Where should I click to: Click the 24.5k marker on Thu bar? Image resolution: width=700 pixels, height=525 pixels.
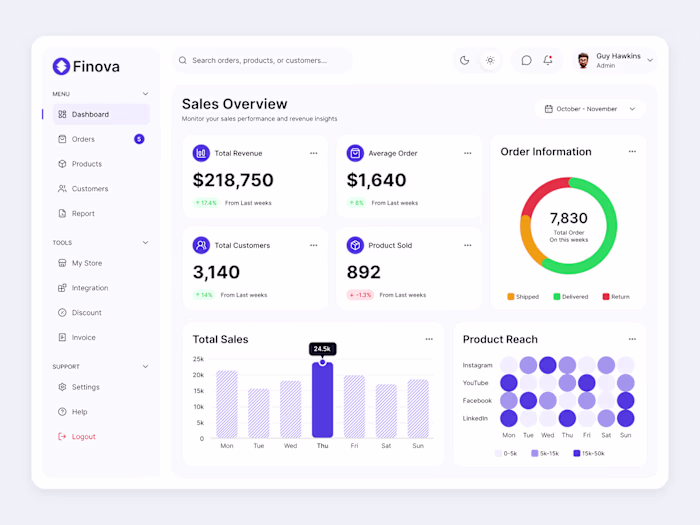coord(322,362)
